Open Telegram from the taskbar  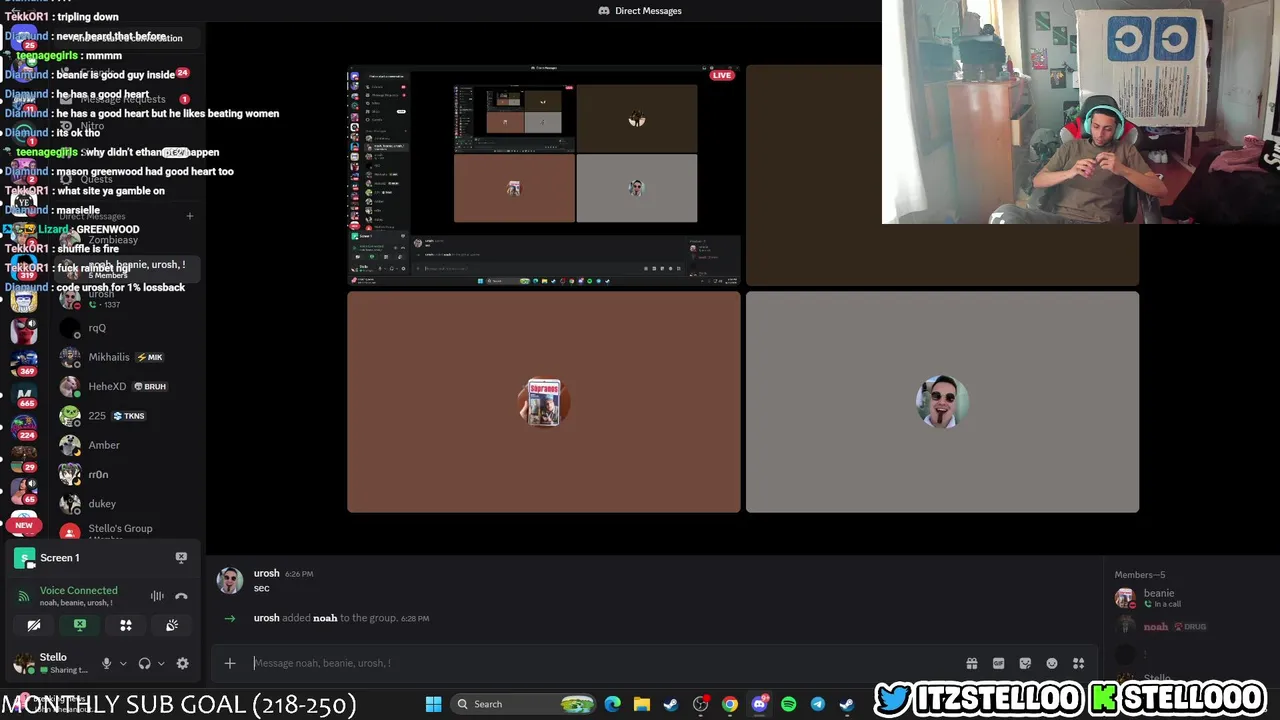click(x=817, y=704)
